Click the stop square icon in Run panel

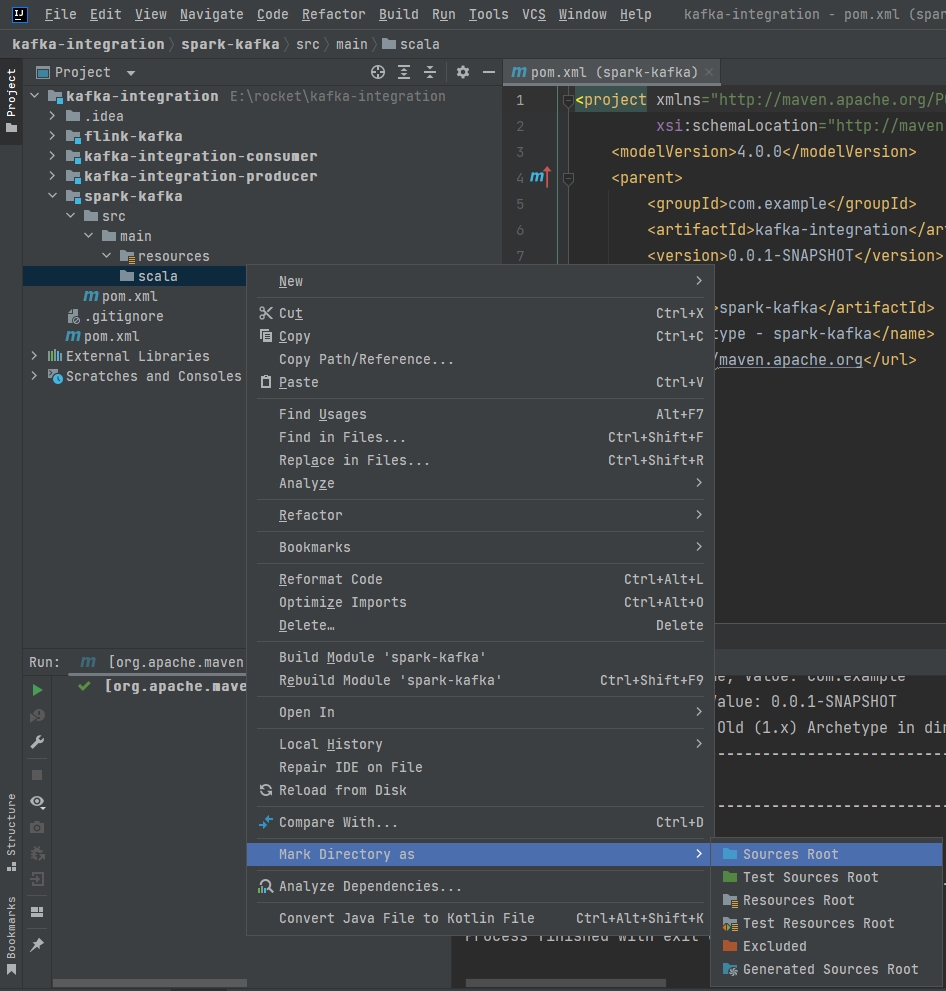(37, 775)
